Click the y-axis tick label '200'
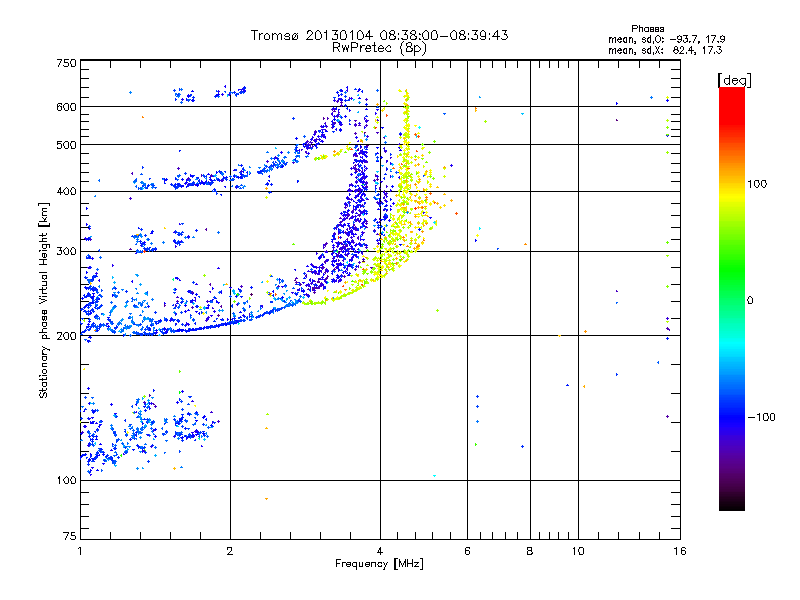 pyautogui.click(x=66, y=336)
